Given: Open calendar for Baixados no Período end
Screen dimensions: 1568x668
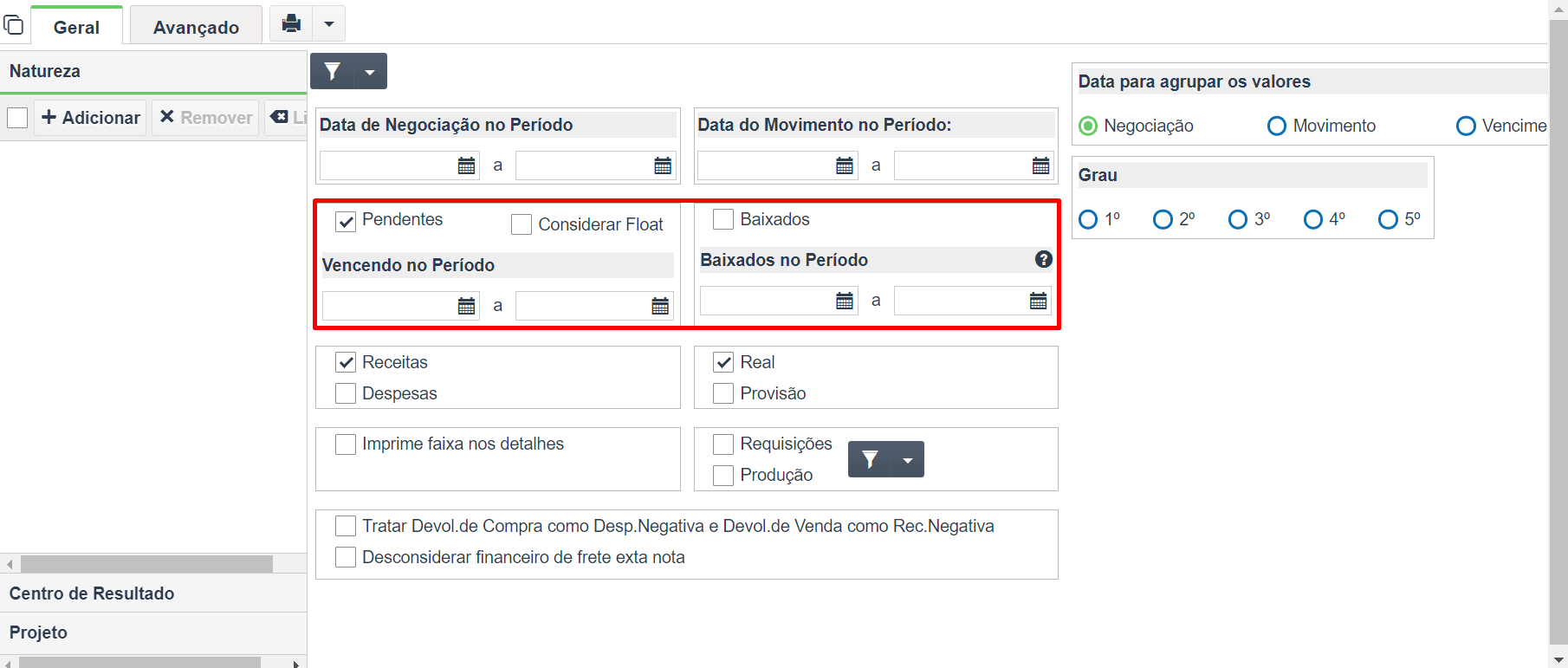Looking at the screenshot, I should pyautogui.click(x=1038, y=301).
